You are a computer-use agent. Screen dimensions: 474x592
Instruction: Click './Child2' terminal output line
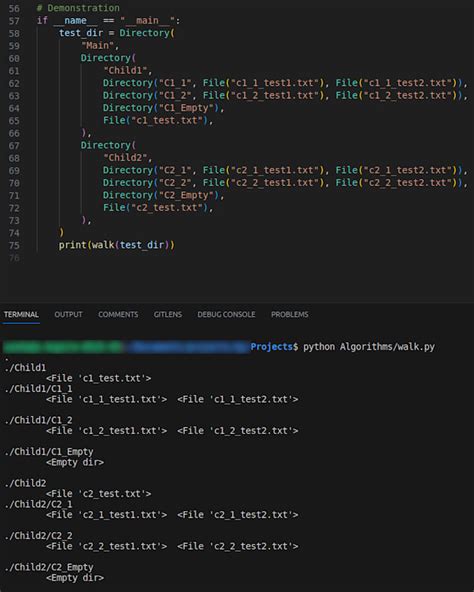25,483
